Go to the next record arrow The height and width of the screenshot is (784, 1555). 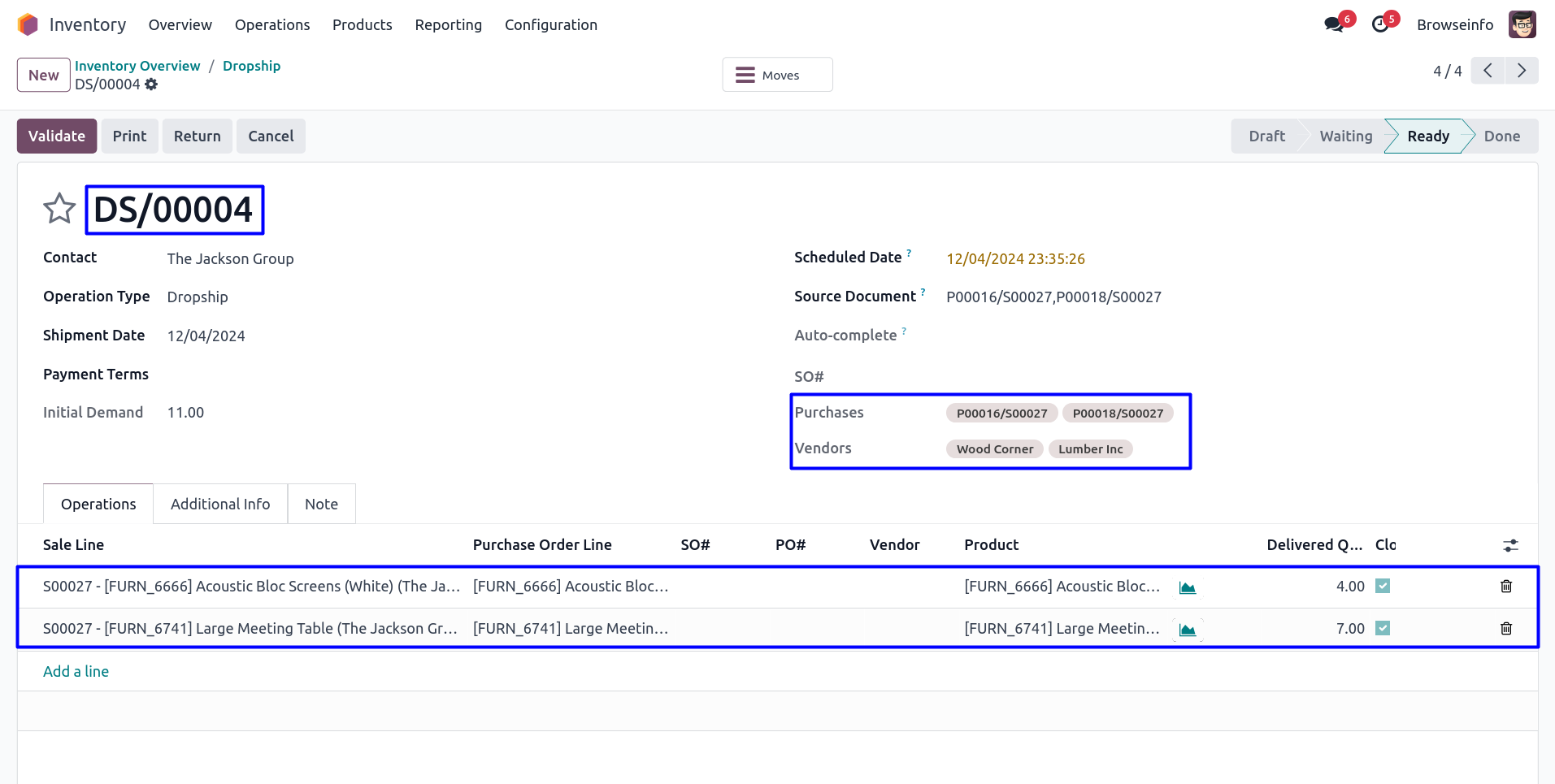[1521, 71]
